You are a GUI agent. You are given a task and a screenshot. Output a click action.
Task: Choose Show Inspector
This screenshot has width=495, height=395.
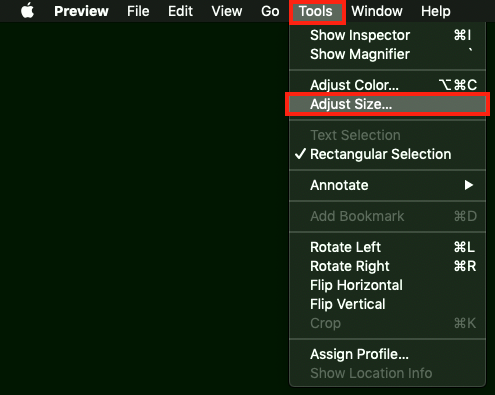click(387, 35)
